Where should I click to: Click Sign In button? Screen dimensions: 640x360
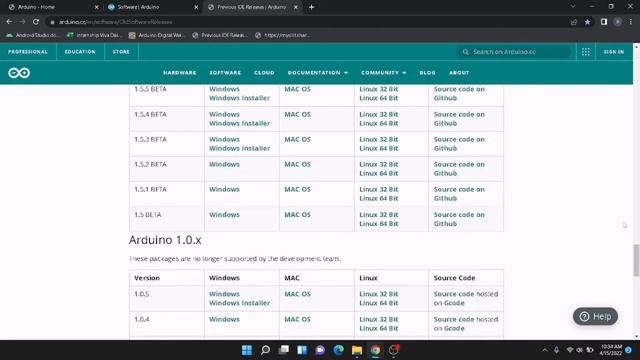[614, 52]
